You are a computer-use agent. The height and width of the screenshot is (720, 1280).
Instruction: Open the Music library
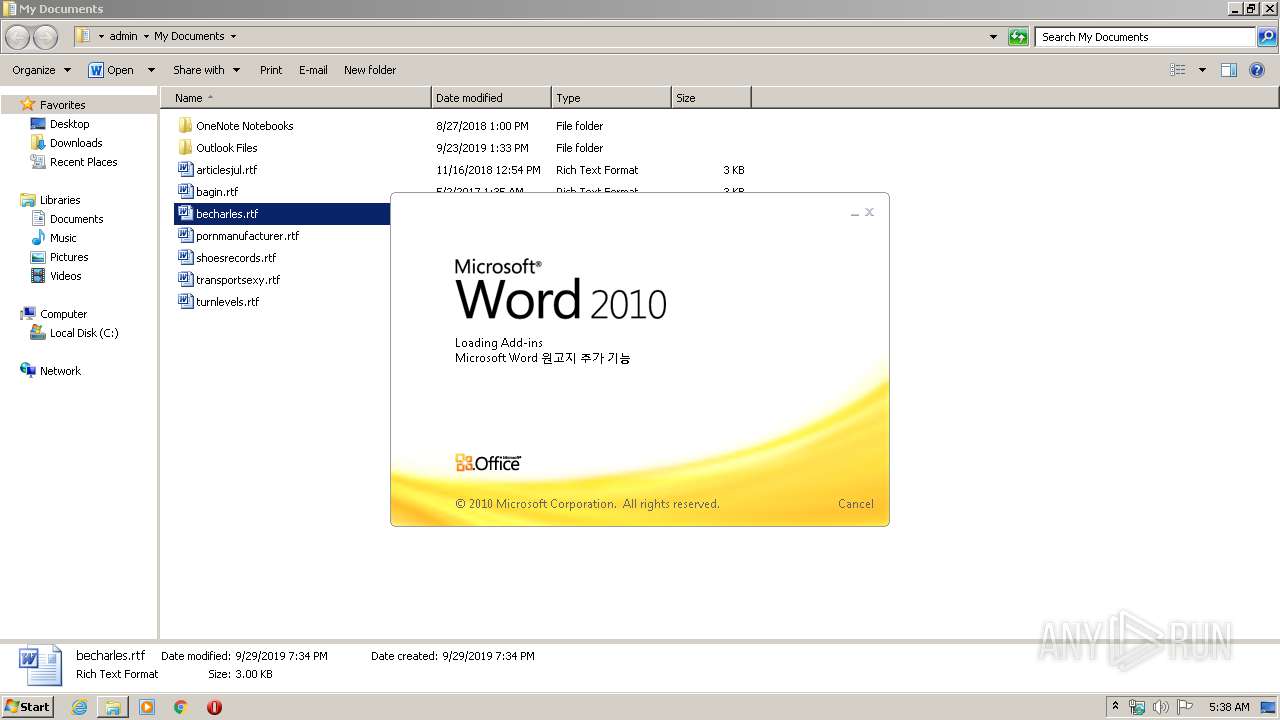pos(63,238)
